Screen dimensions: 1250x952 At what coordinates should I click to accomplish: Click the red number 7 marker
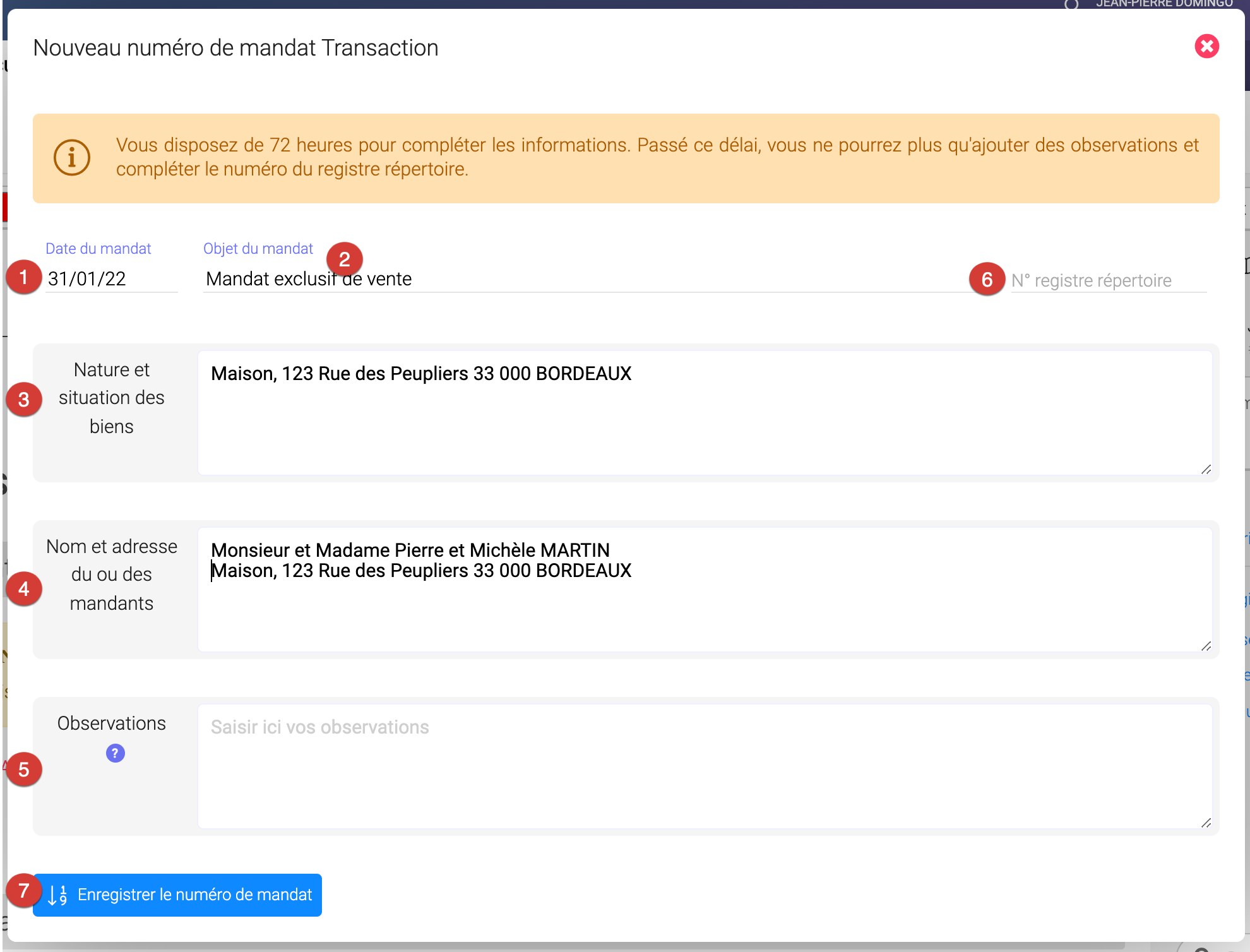point(24,891)
